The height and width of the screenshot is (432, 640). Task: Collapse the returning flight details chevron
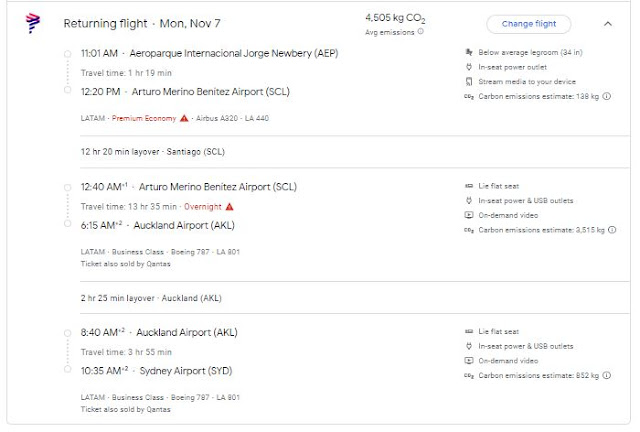pos(609,24)
